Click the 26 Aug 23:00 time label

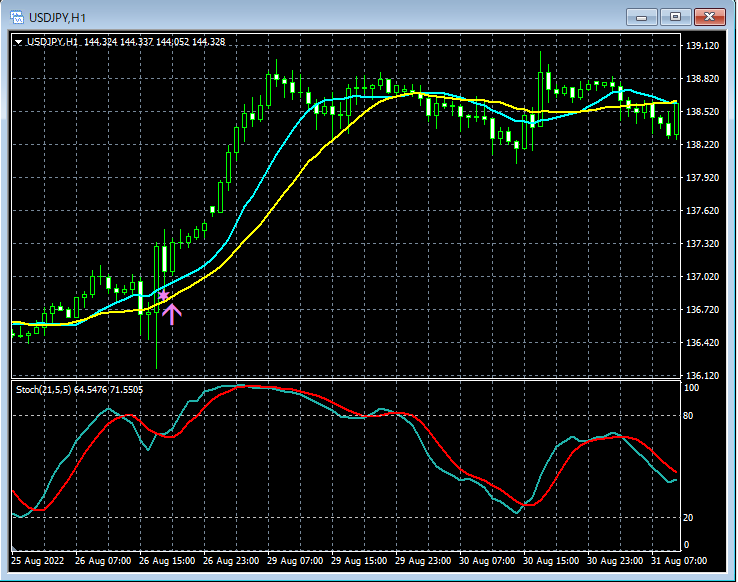pos(231,560)
